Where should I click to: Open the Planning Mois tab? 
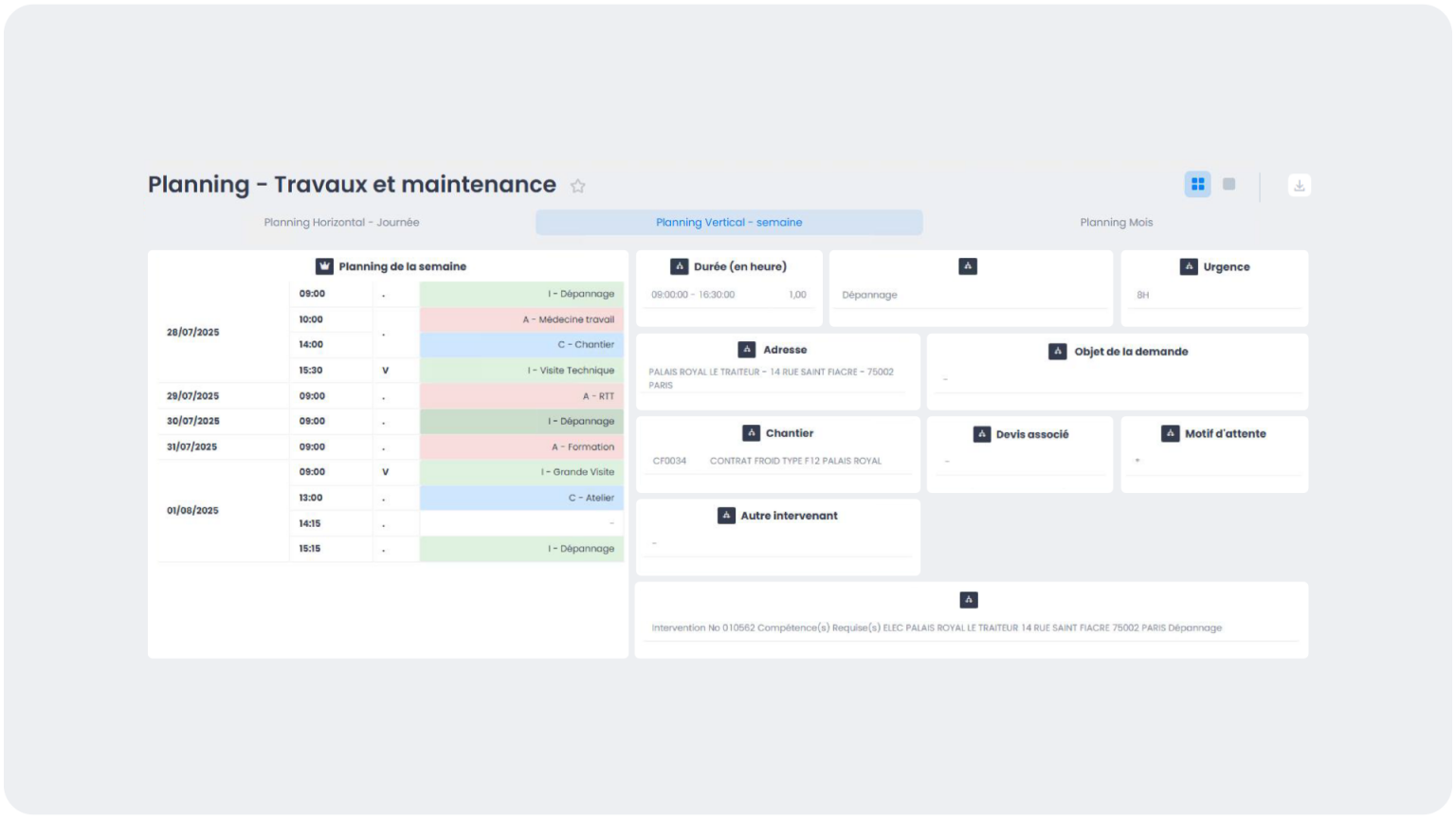click(1116, 223)
